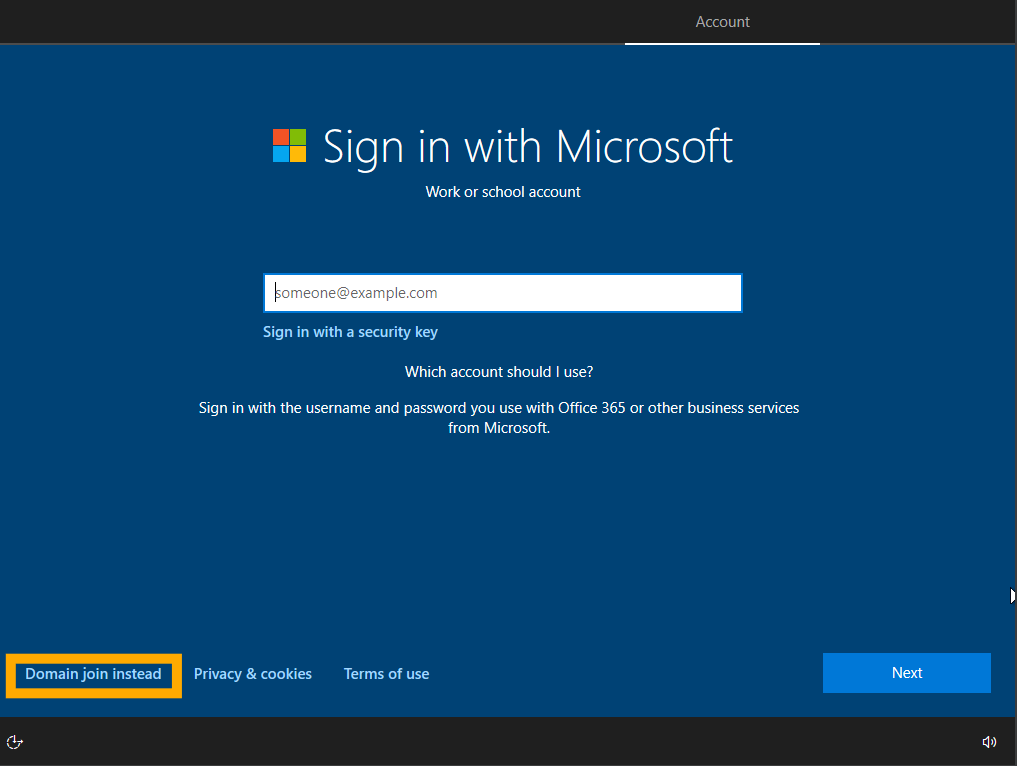The image size is (1017, 766).
Task: Open Terms of use link
Action: coord(387,674)
